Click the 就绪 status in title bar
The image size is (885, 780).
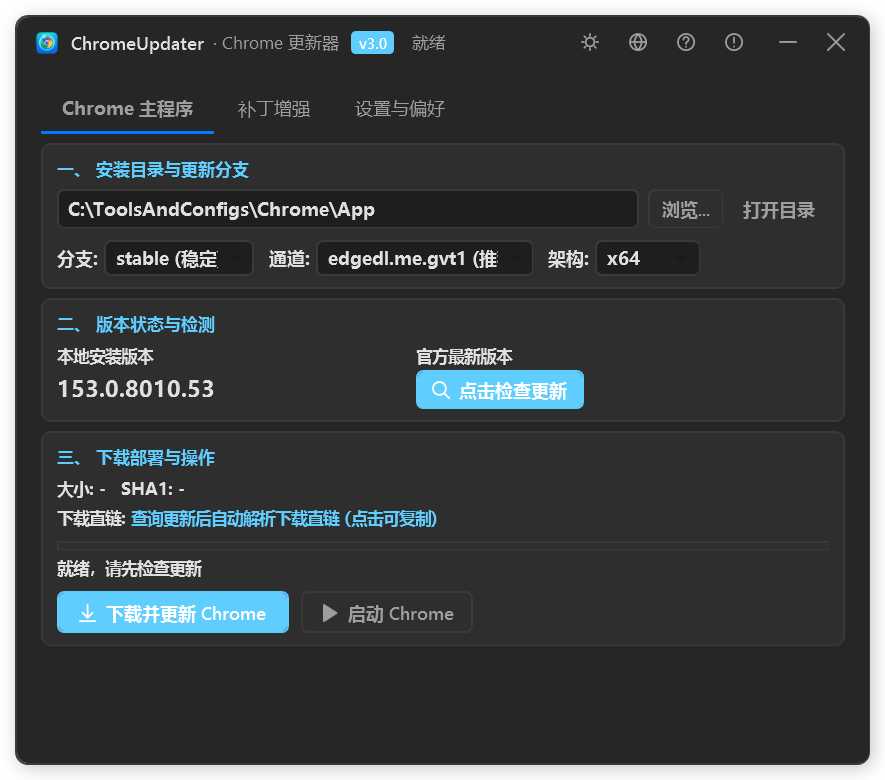click(428, 43)
